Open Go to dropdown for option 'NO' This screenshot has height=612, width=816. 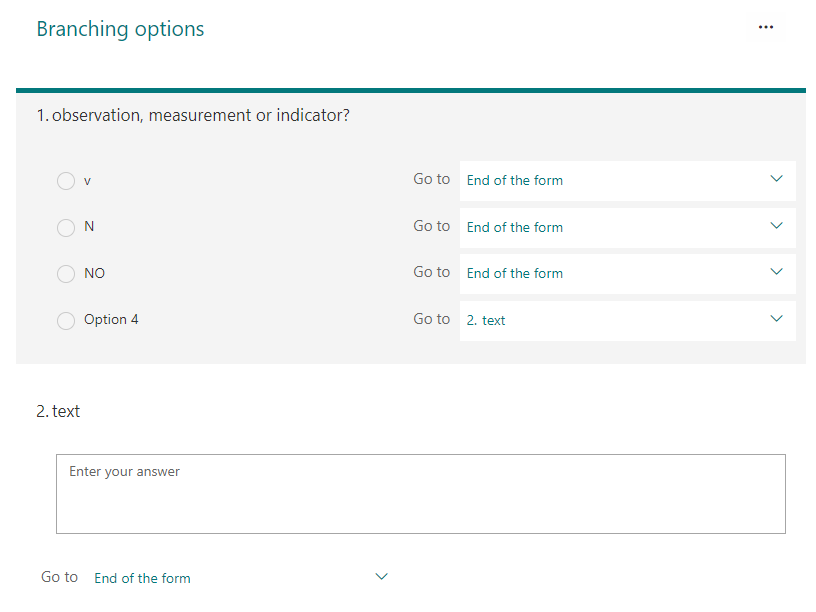pyautogui.click(x=628, y=274)
